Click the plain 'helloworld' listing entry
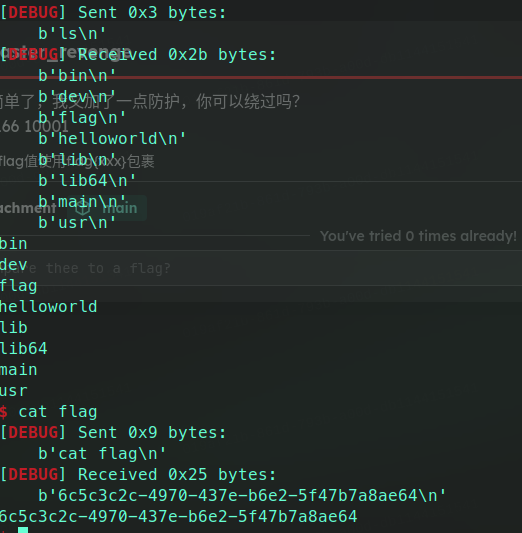 point(49,307)
